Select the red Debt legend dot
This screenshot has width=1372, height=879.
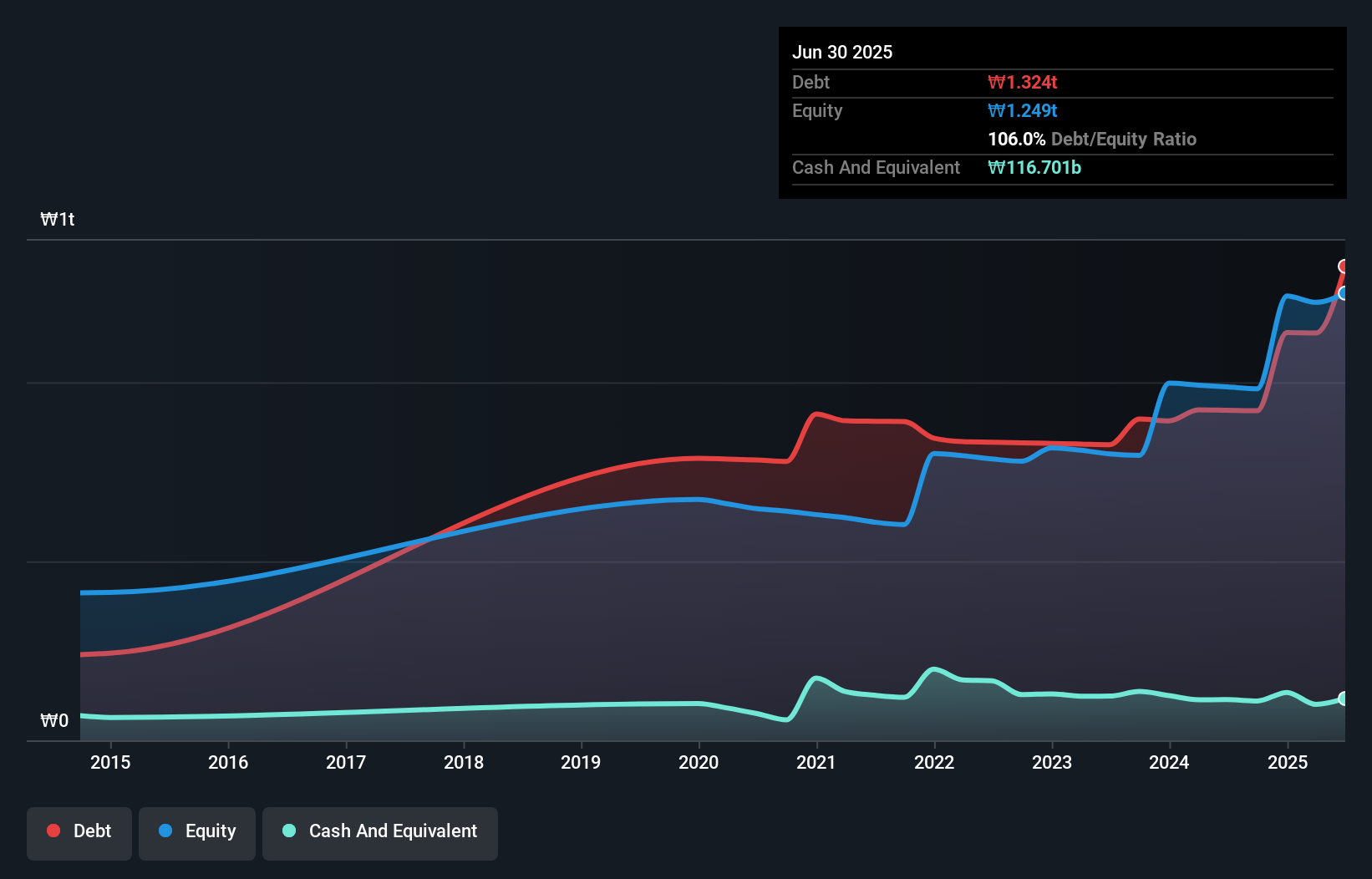coord(53,831)
